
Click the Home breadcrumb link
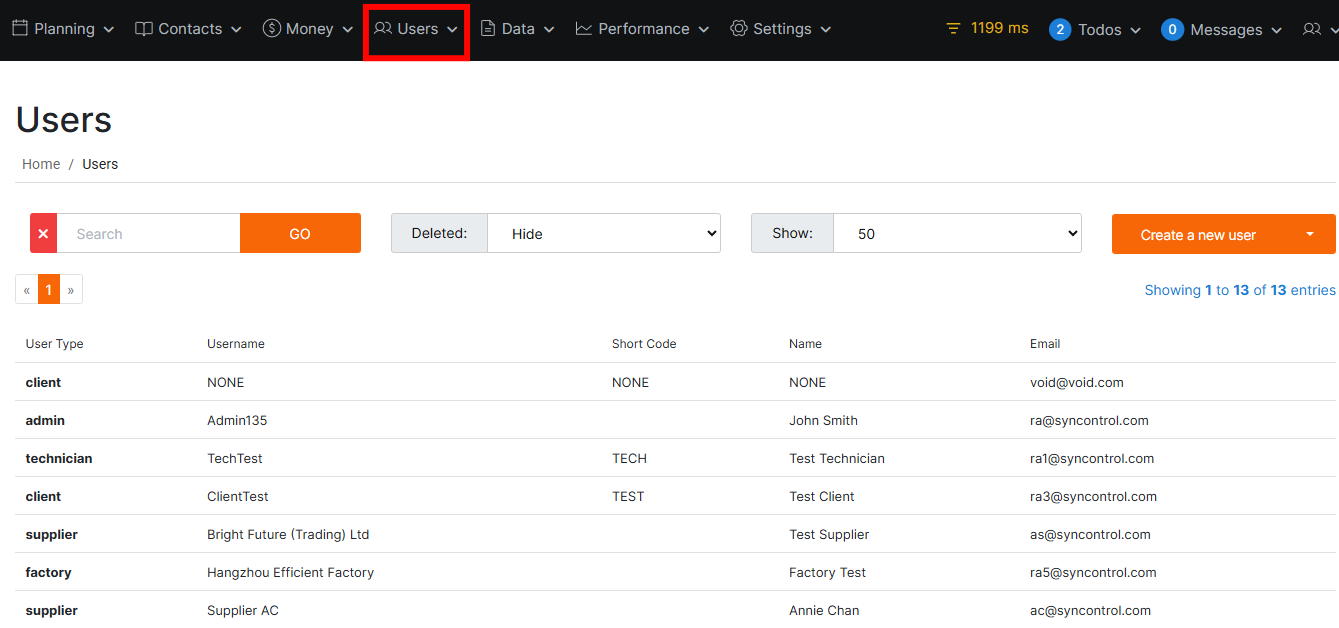(x=41, y=164)
